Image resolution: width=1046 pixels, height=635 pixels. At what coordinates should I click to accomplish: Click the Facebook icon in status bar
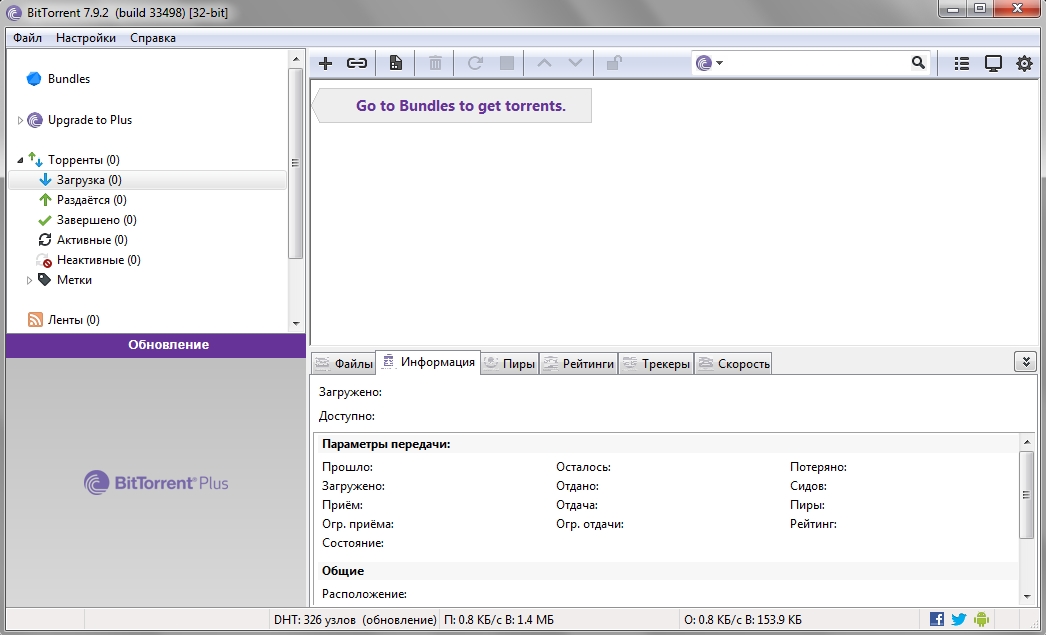pyautogui.click(x=937, y=619)
